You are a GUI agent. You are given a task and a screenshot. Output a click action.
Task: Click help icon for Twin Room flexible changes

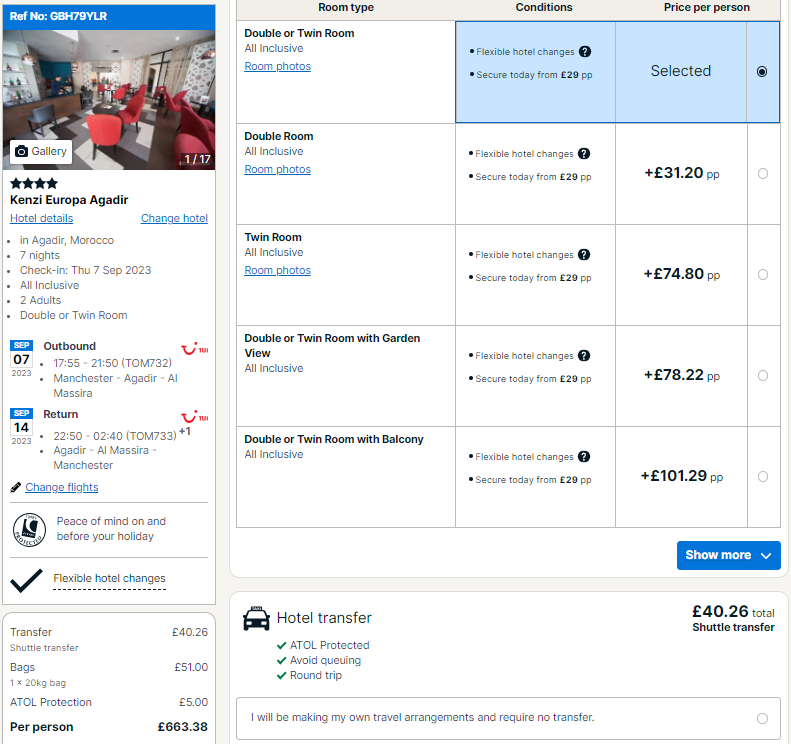click(x=584, y=254)
